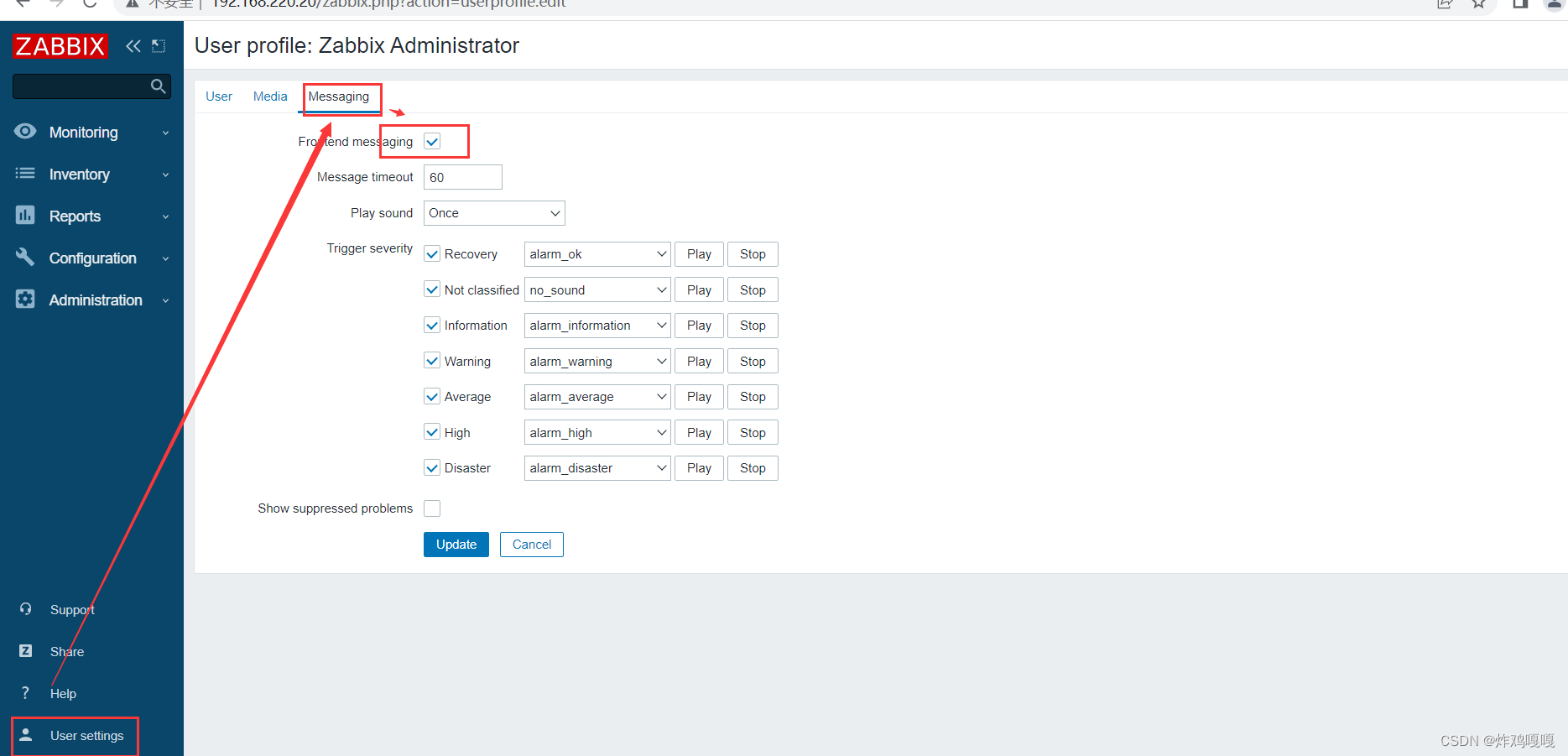Open the alarm_ok sound dropdown
Screen dimensions: 1568x756
coord(597,254)
